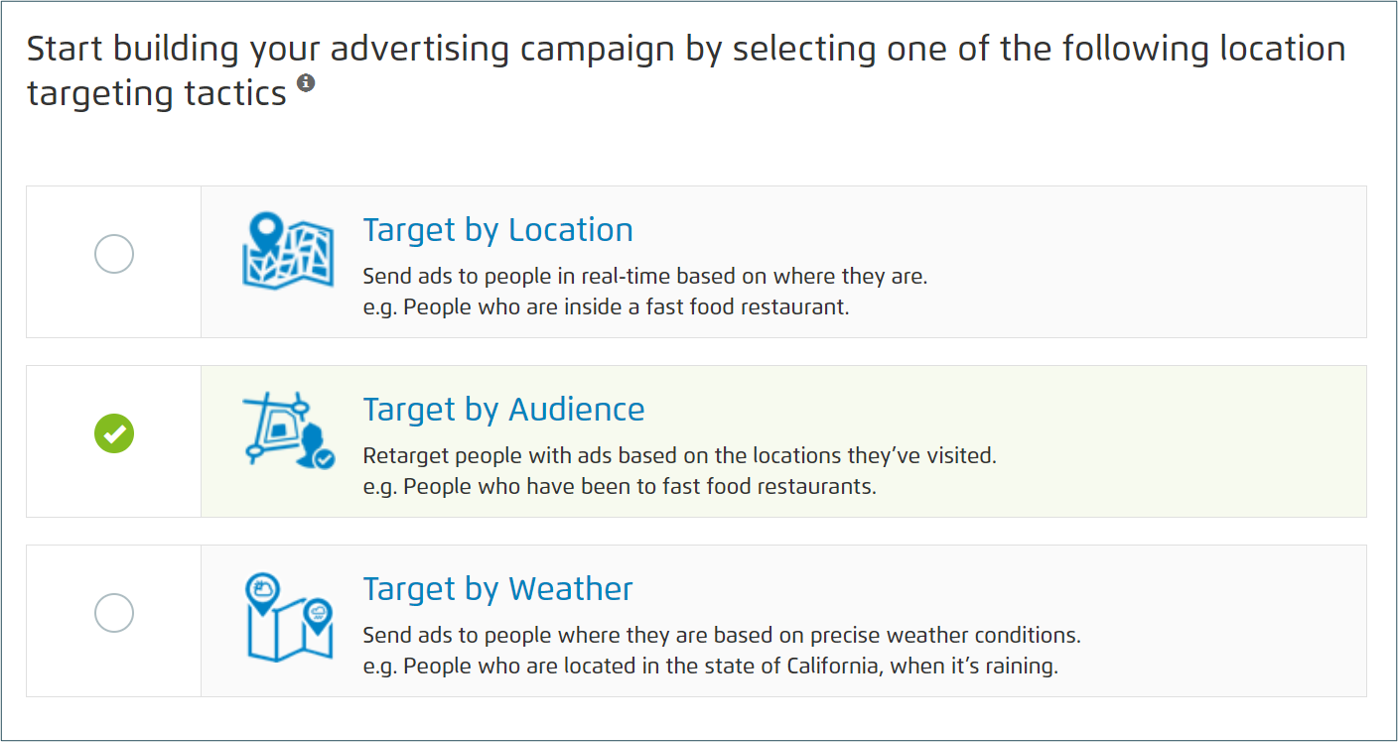Image resolution: width=1398 pixels, height=742 pixels.
Task: Choose the Target by Weather radio button
Action: pos(114,612)
